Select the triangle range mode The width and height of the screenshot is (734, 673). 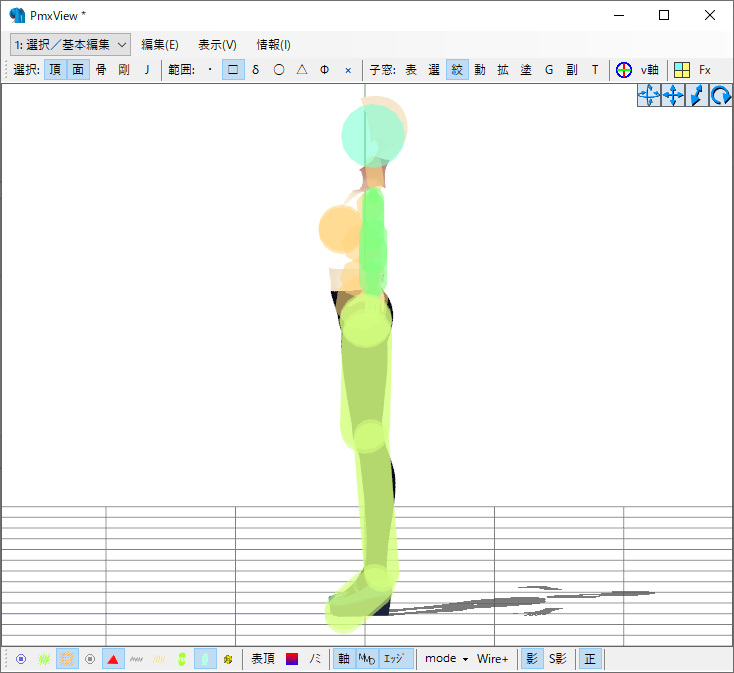302,70
